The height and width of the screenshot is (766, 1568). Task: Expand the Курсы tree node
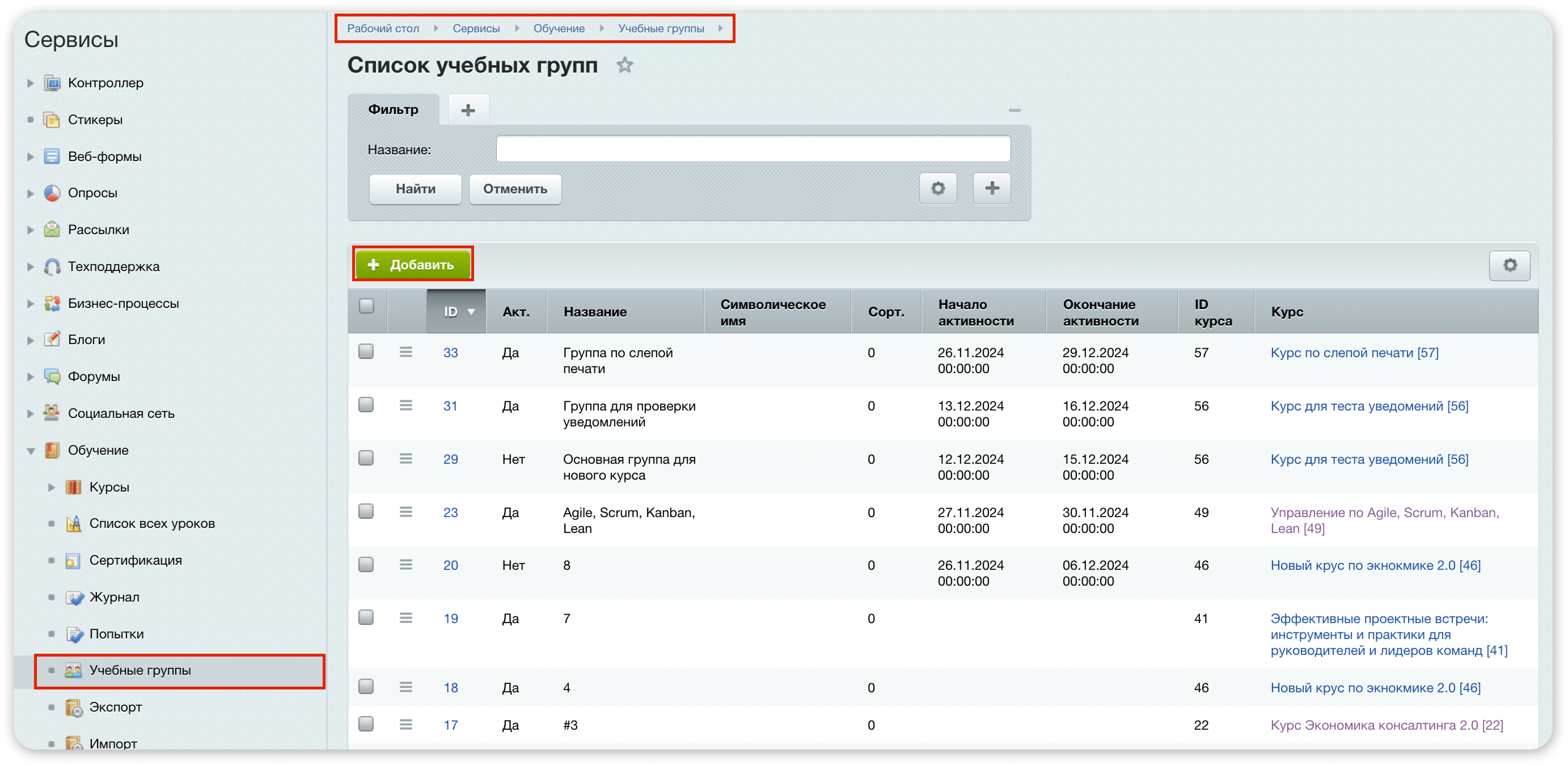(52, 487)
